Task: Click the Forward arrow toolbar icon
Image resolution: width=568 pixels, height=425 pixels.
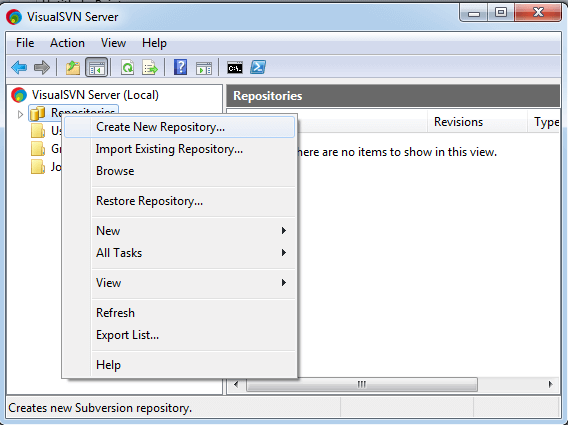Action: pyautogui.click(x=42, y=67)
